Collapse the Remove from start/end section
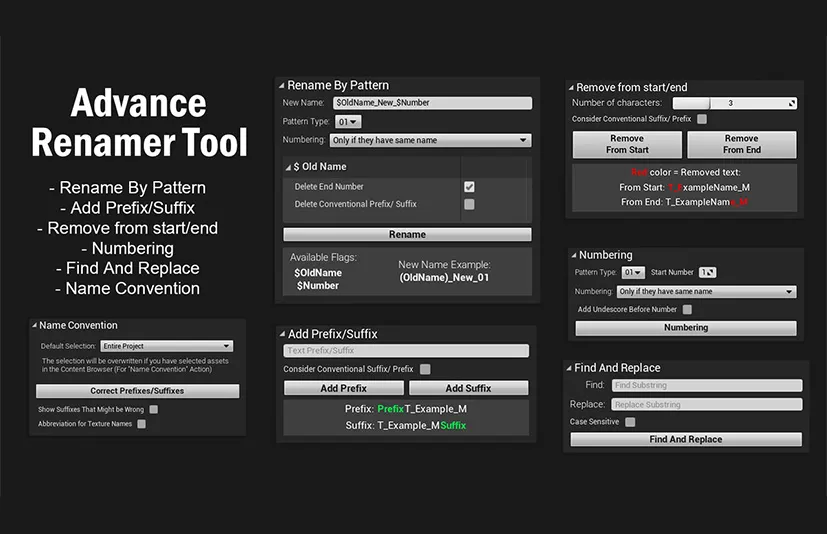The height and width of the screenshot is (534, 827). tap(571, 88)
